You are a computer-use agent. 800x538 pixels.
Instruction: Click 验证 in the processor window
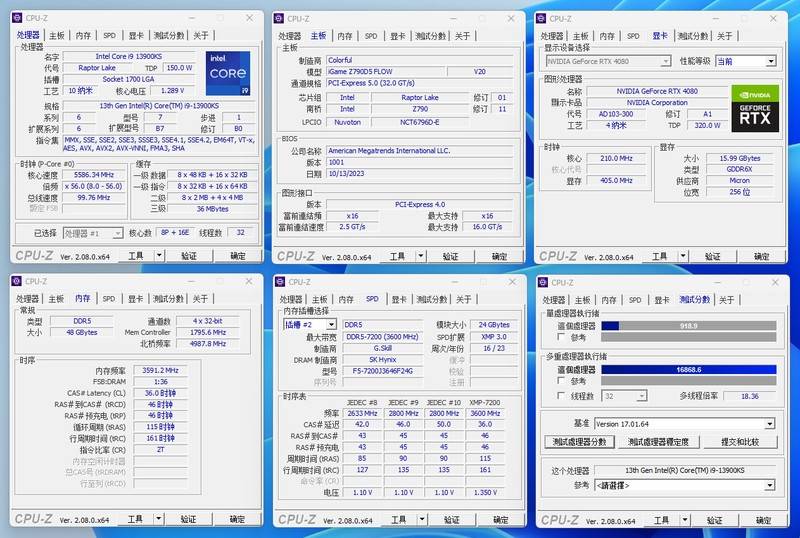pyautogui.click(x=189, y=255)
